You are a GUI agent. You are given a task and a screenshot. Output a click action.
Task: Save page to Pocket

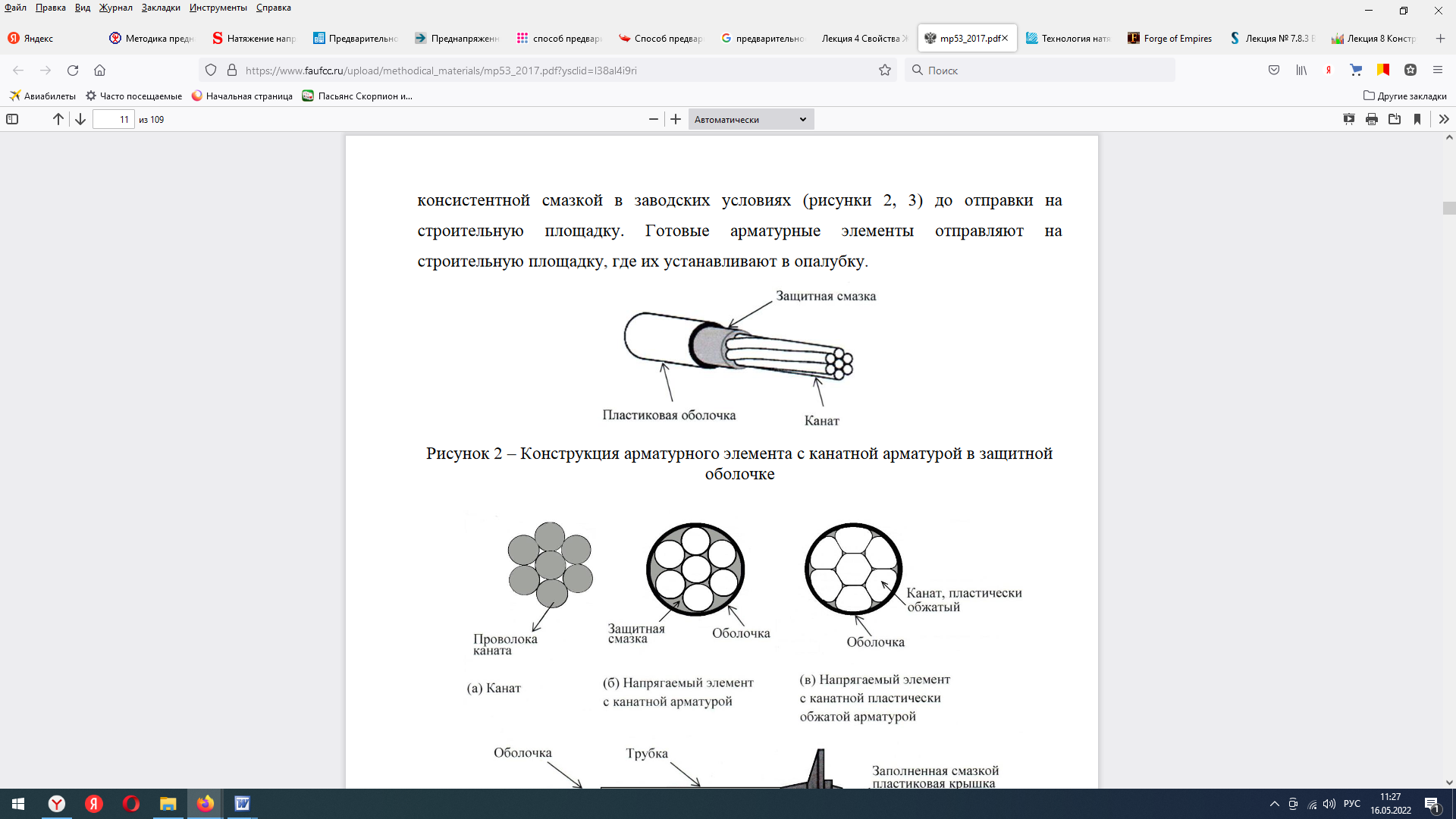1274,71
